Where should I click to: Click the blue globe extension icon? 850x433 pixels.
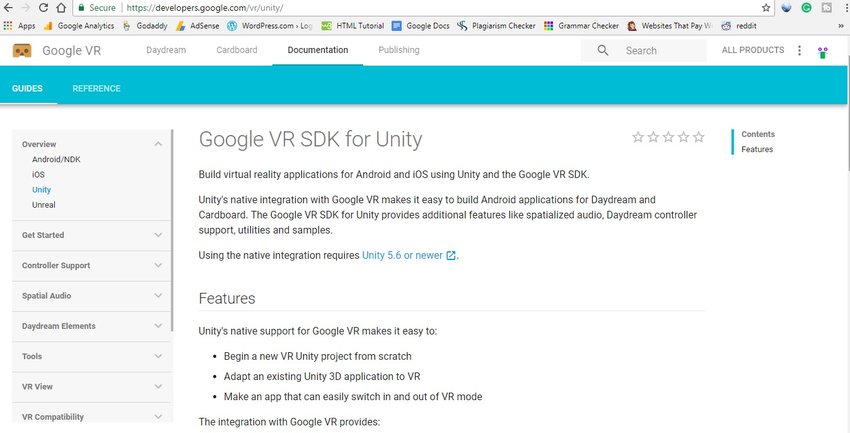click(x=787, y=8)
